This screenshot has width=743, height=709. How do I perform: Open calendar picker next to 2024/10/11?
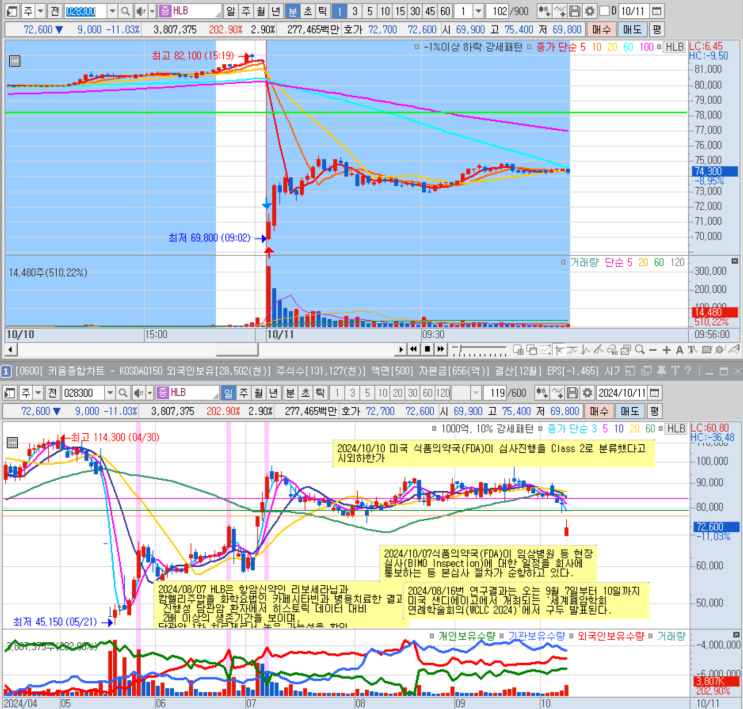click(x=654, y=392)
